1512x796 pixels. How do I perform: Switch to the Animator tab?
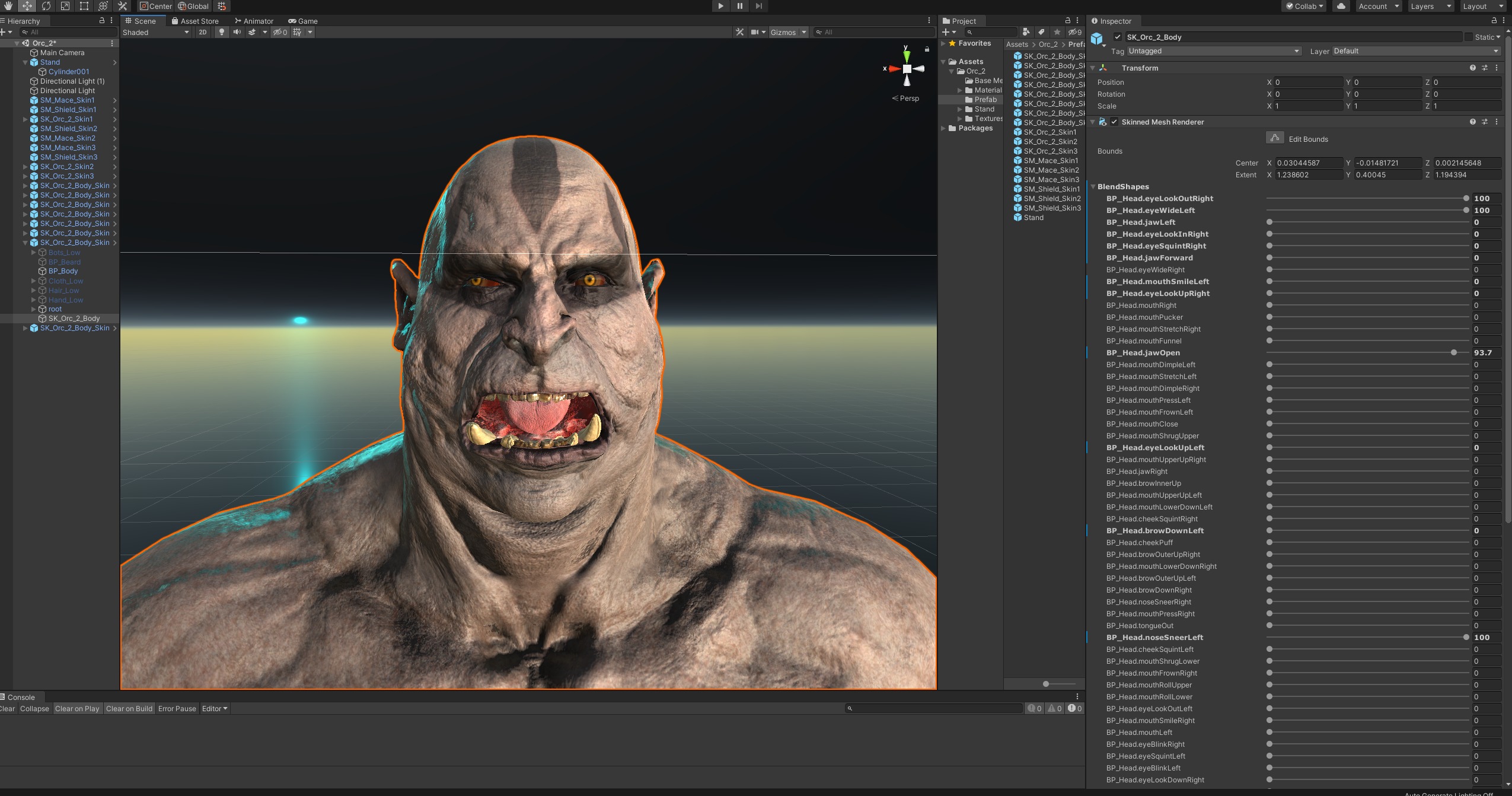tap(254, 21)
